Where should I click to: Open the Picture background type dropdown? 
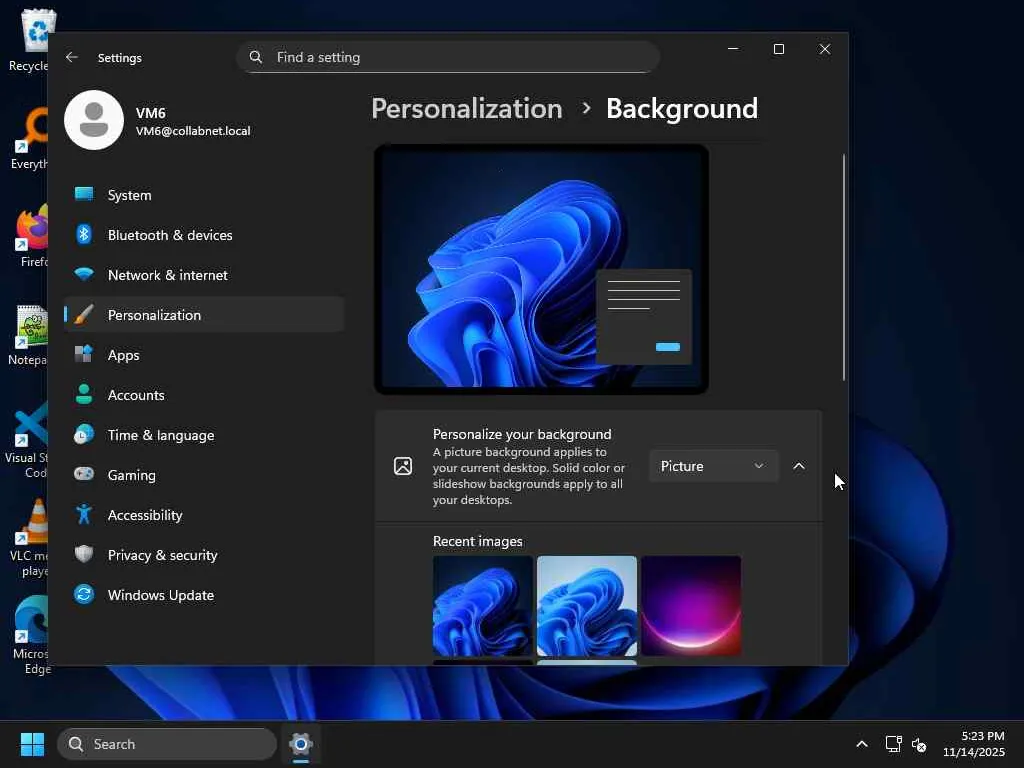[x=713, y=466]
